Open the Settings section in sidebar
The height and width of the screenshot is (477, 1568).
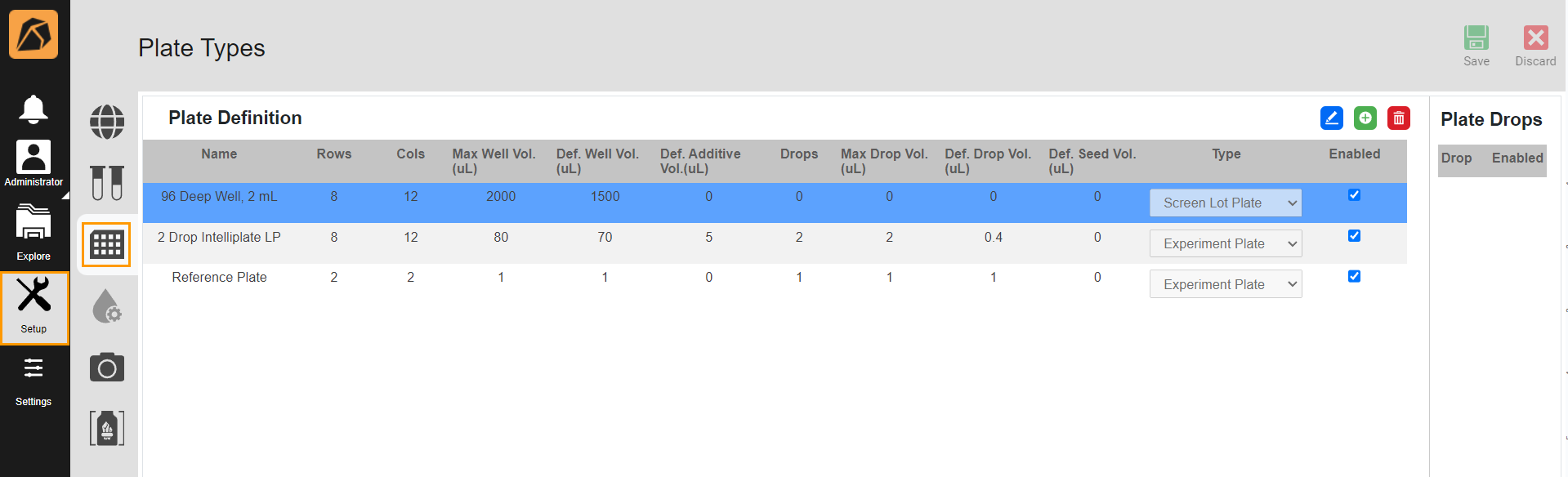tap(34, 381)
